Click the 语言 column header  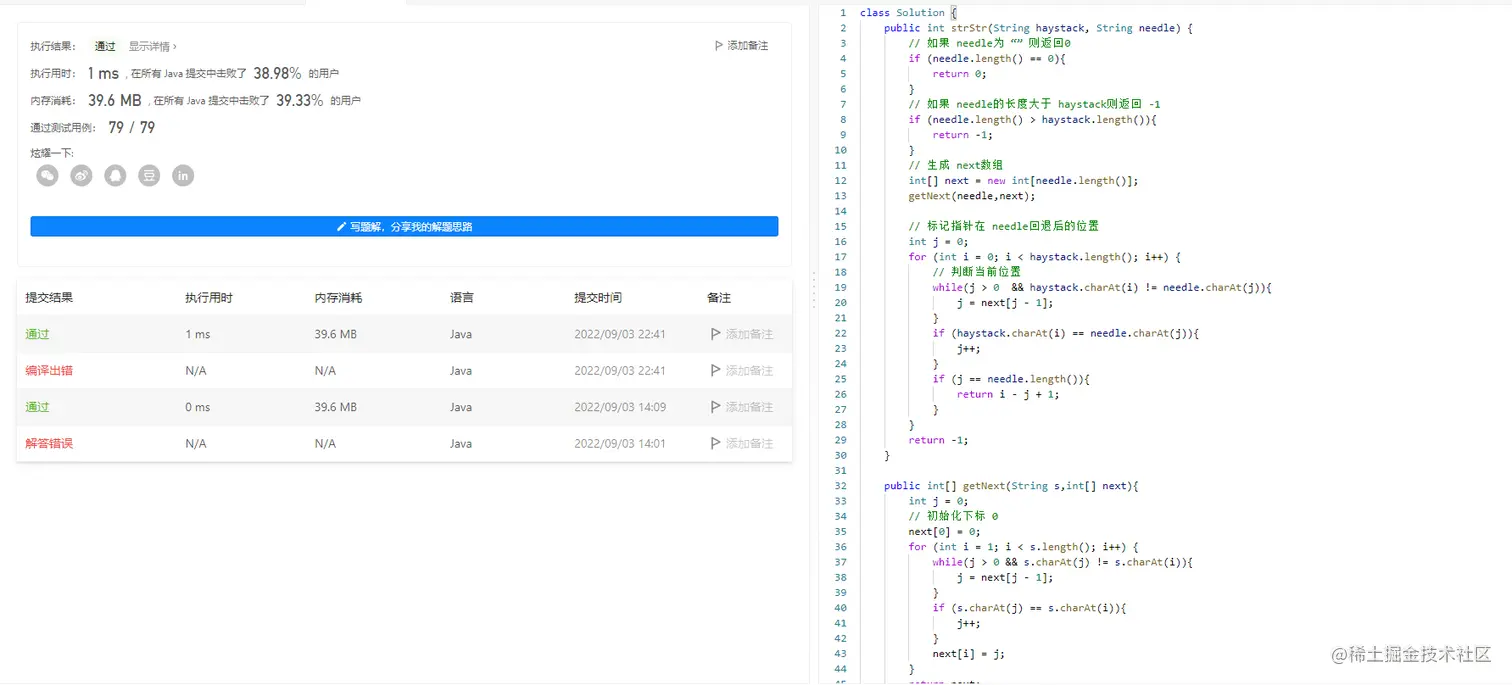[462, 298]
